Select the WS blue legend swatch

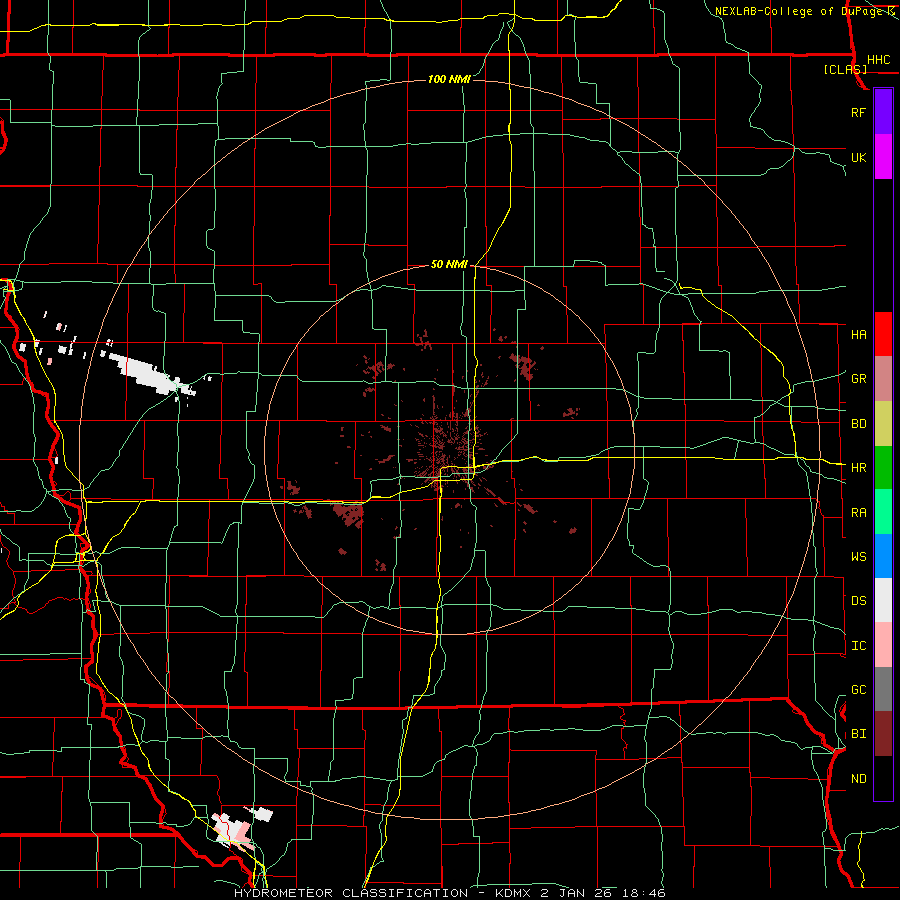pos(883,556)
